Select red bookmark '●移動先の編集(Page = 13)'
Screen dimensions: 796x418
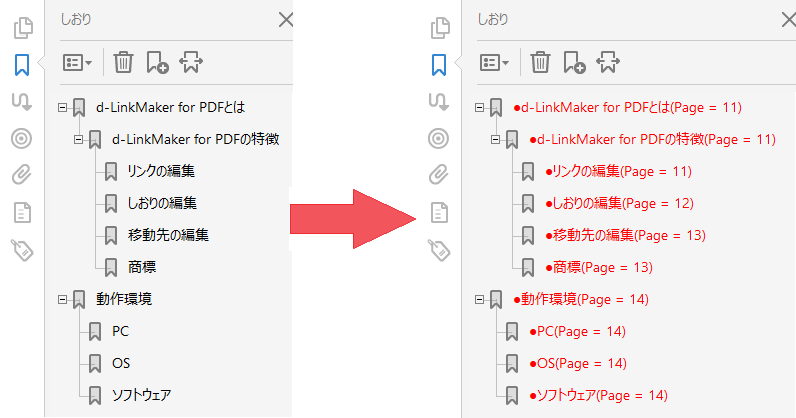click(625, 235)
